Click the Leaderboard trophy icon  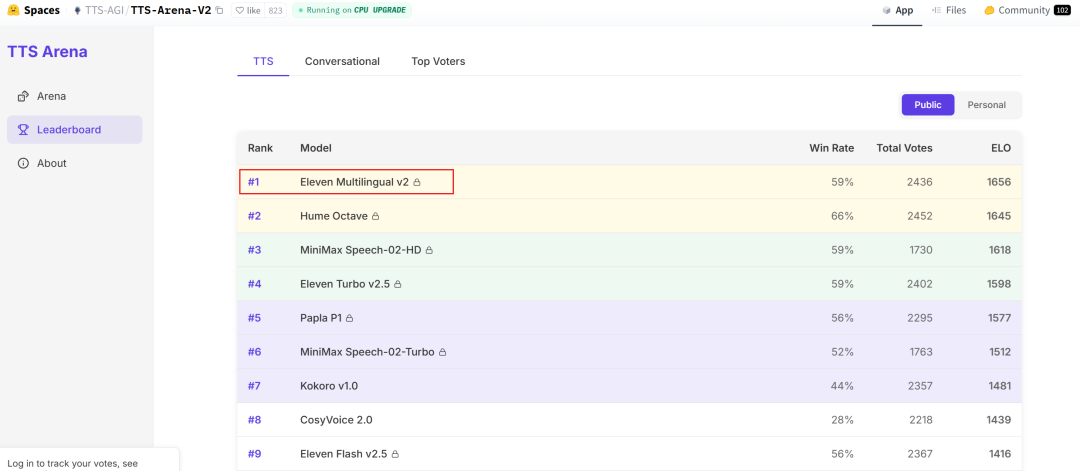(x=23, y=129)
